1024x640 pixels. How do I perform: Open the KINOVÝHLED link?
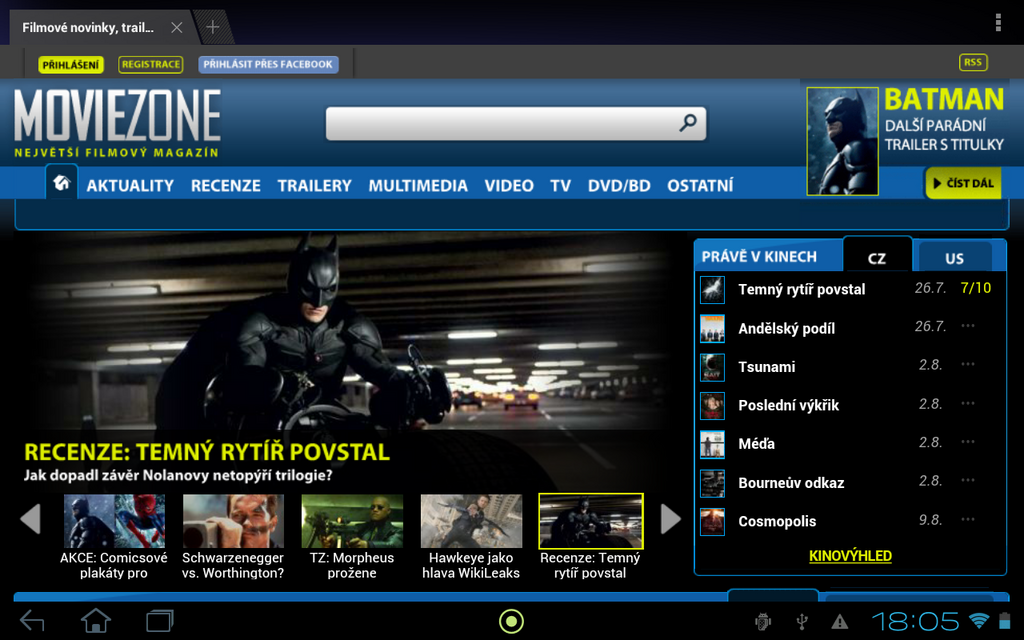[850, 556]
